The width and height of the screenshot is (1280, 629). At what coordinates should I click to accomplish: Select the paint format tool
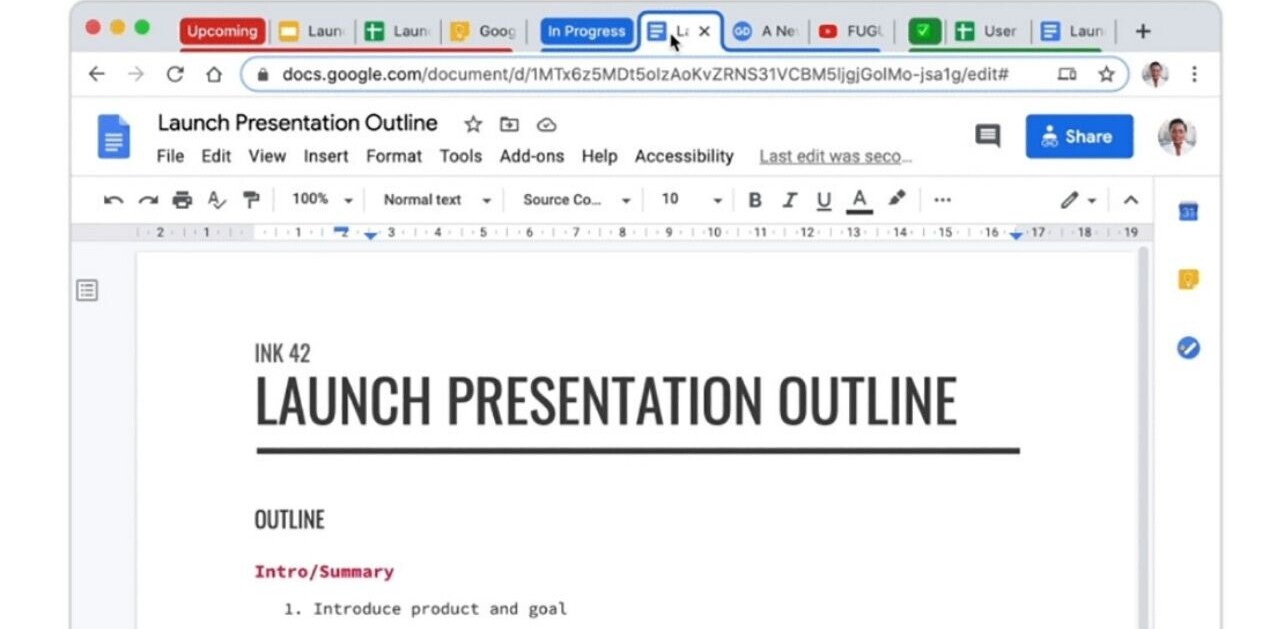(x=251, y=200)
